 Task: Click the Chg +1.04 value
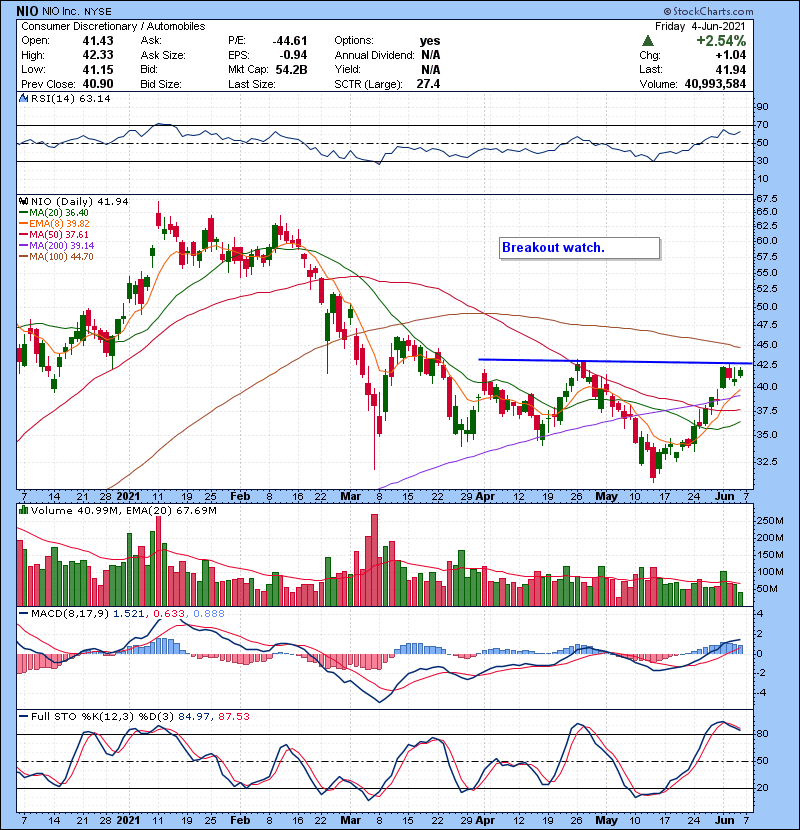pyautogui.click(x=733, y=55)
